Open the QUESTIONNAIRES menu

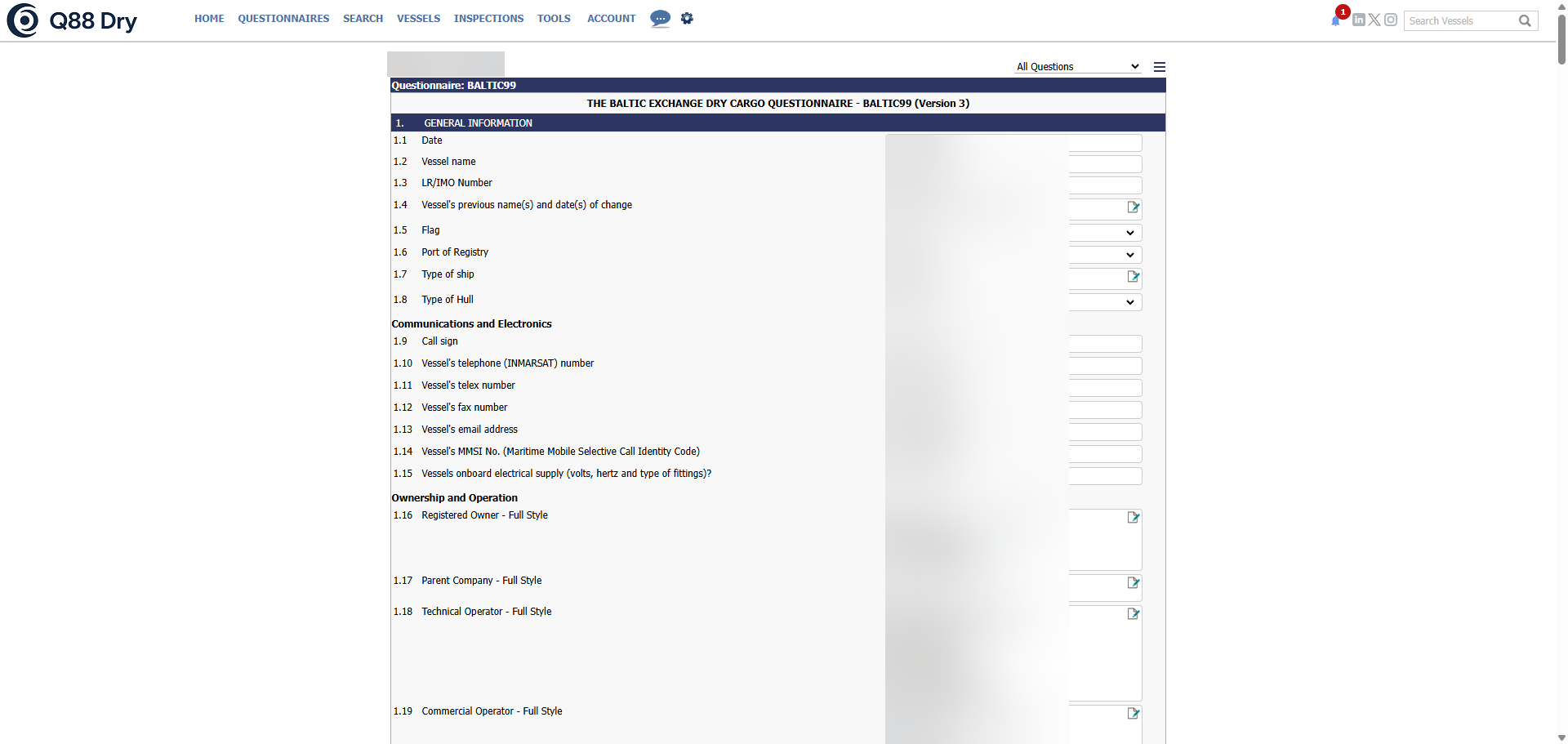tap(283, 18)
